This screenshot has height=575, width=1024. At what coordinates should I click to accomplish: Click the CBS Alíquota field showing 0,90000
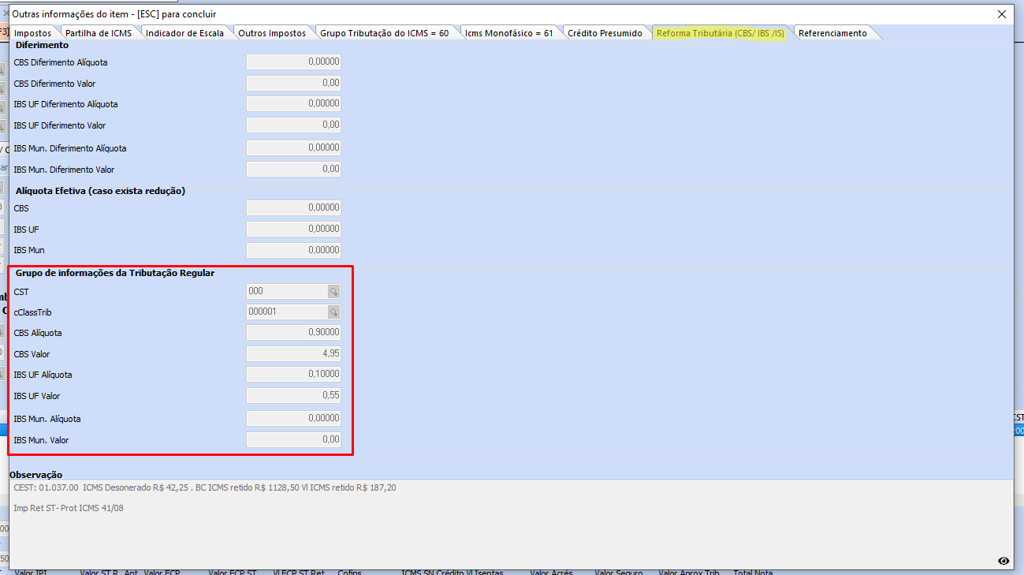[293, 333]
